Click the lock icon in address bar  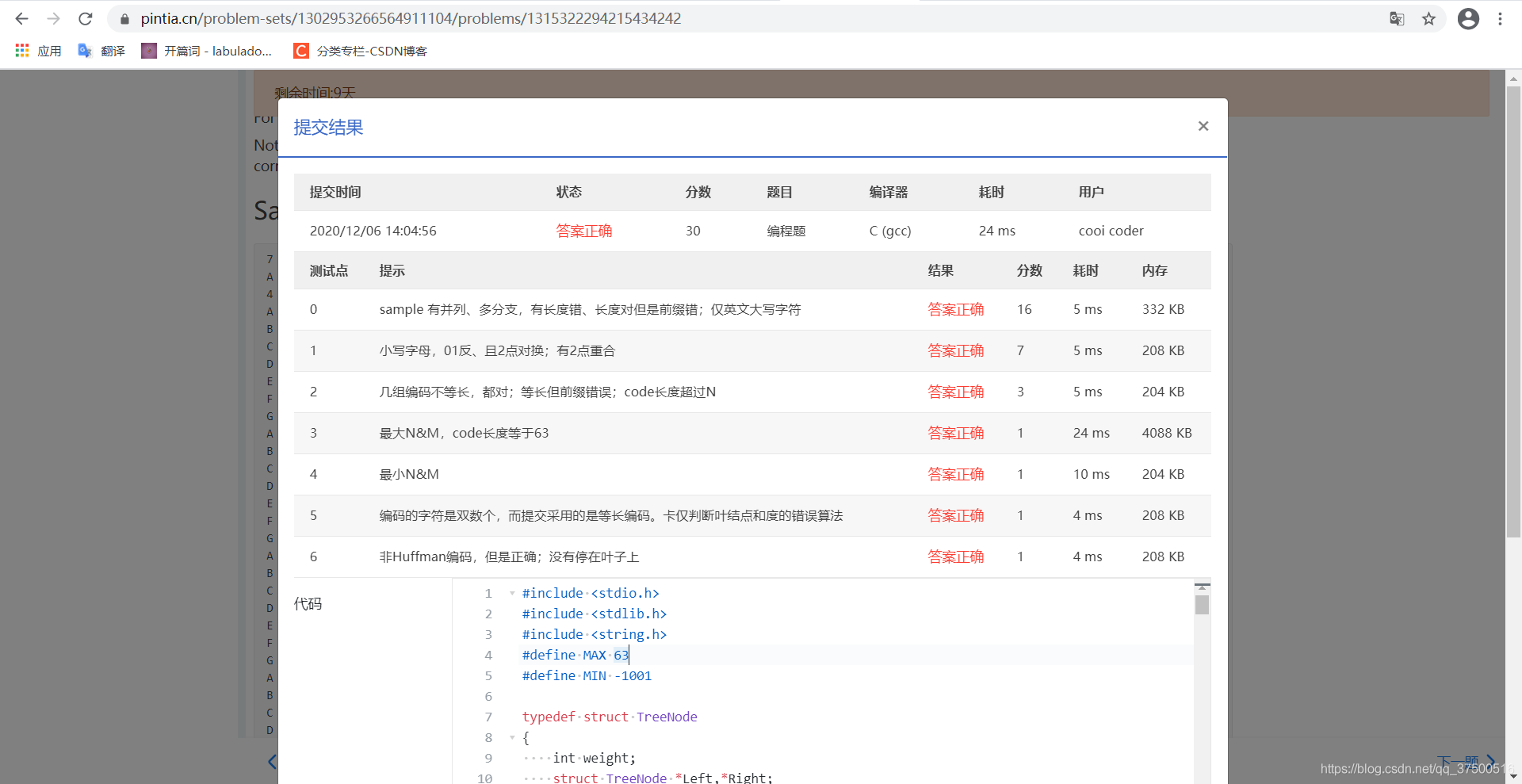point(124,19)
